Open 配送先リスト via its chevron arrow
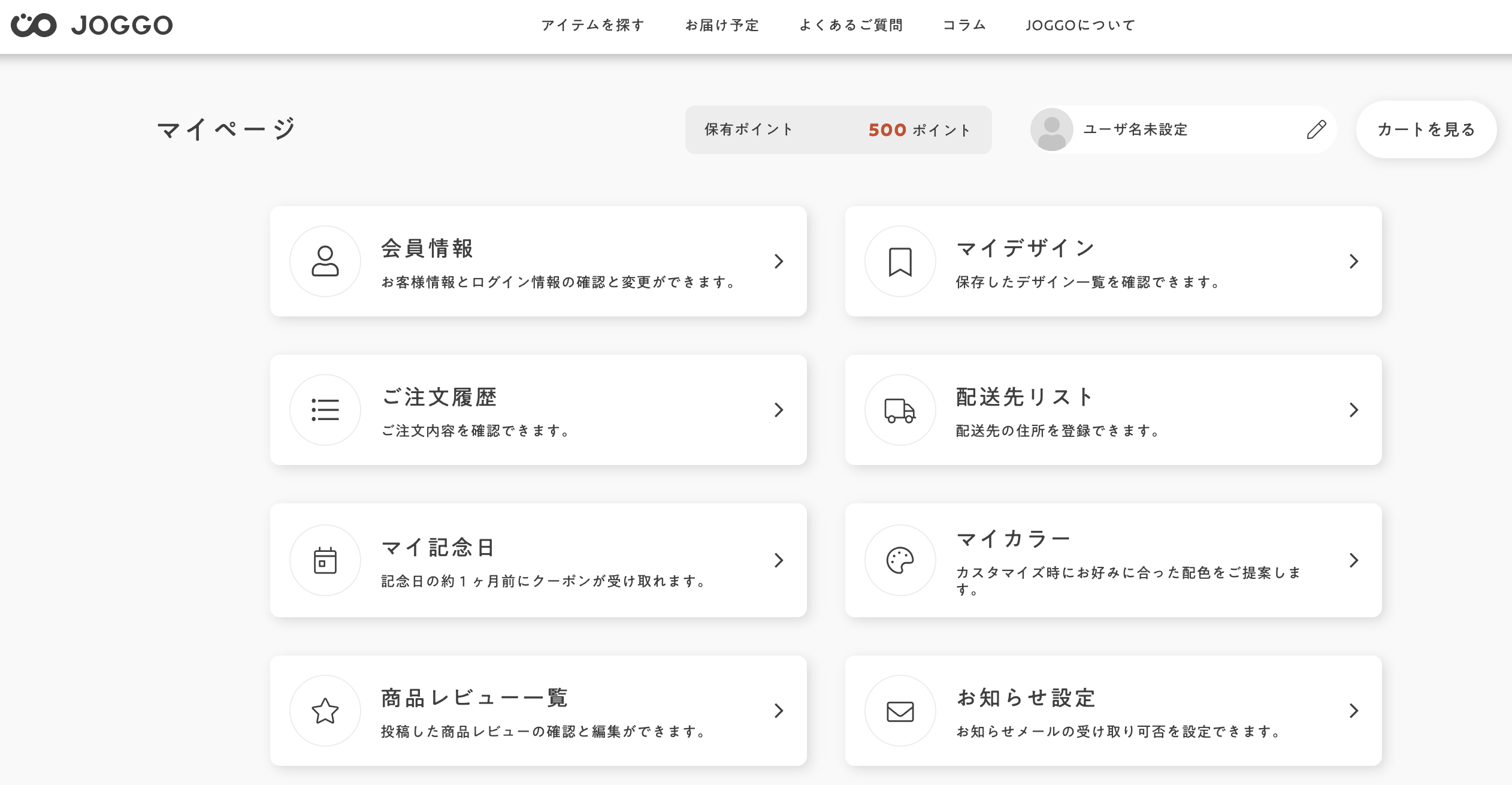 point(1353,410)
